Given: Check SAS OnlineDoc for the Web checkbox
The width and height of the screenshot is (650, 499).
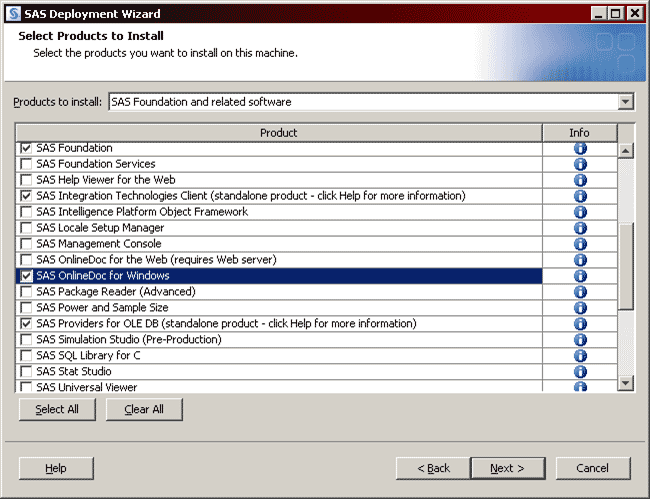Looking at the screenshot, I should [26, 259].
